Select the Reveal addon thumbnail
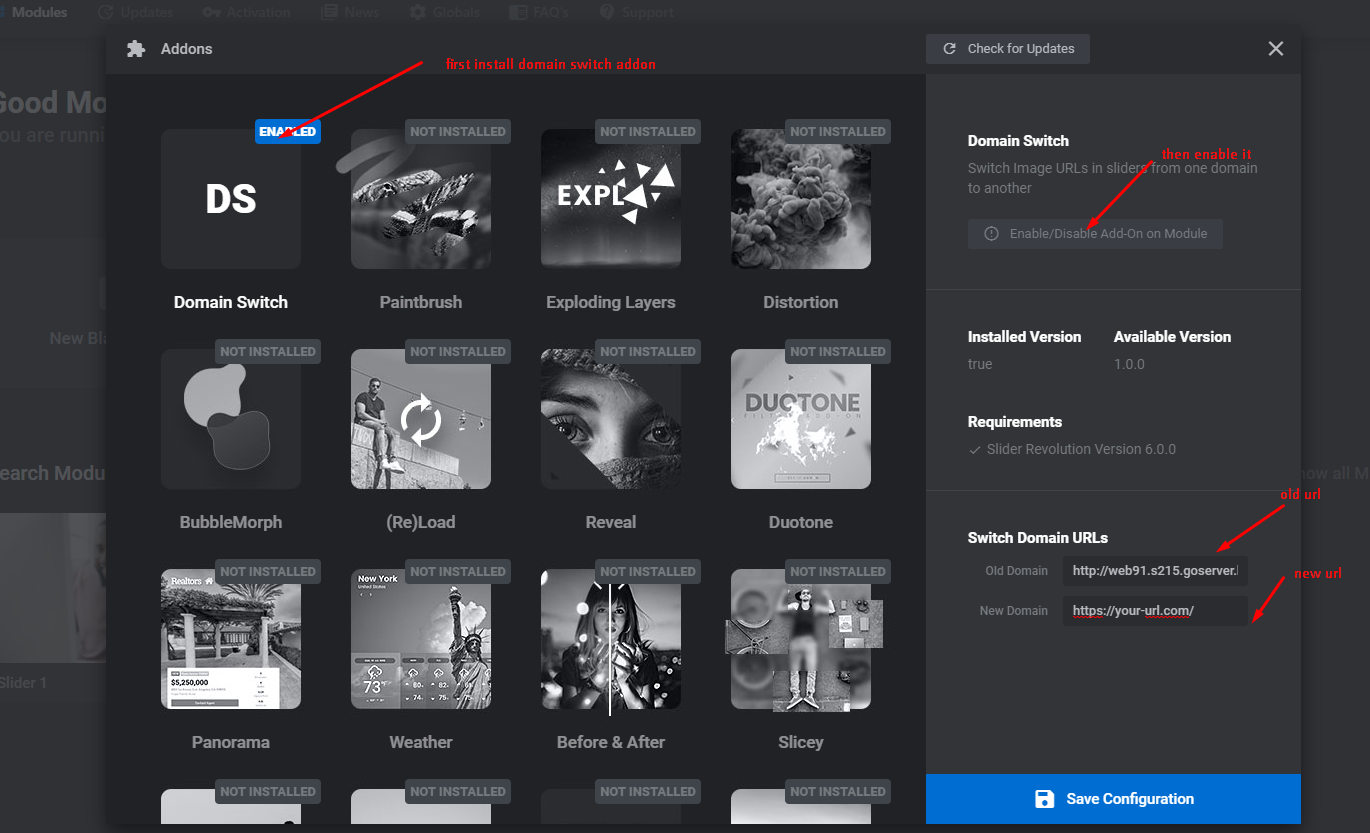Screen dimensions: 1370x833 tap(611, 419)
